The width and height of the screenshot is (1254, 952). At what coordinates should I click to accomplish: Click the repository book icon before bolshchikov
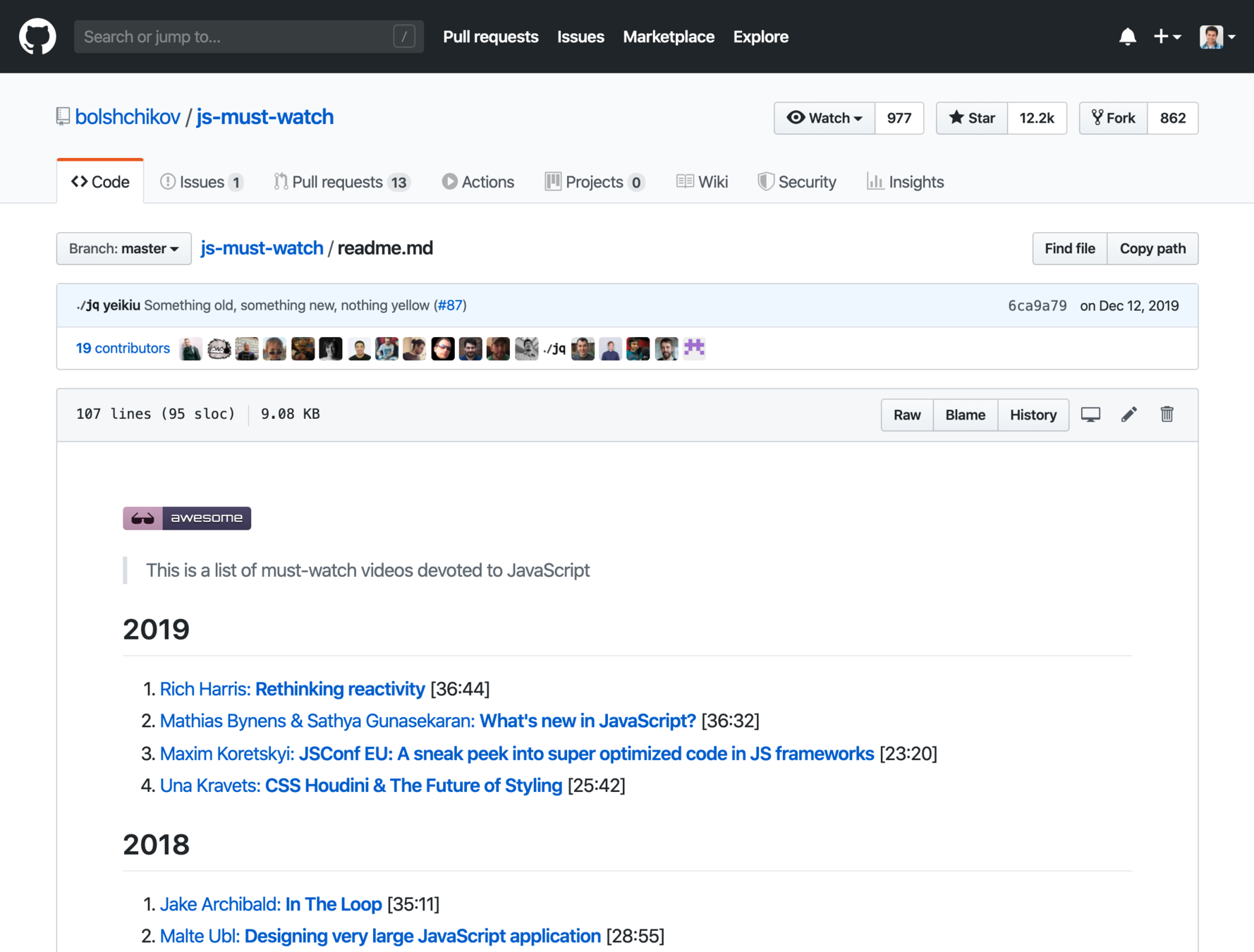point(63,117)
